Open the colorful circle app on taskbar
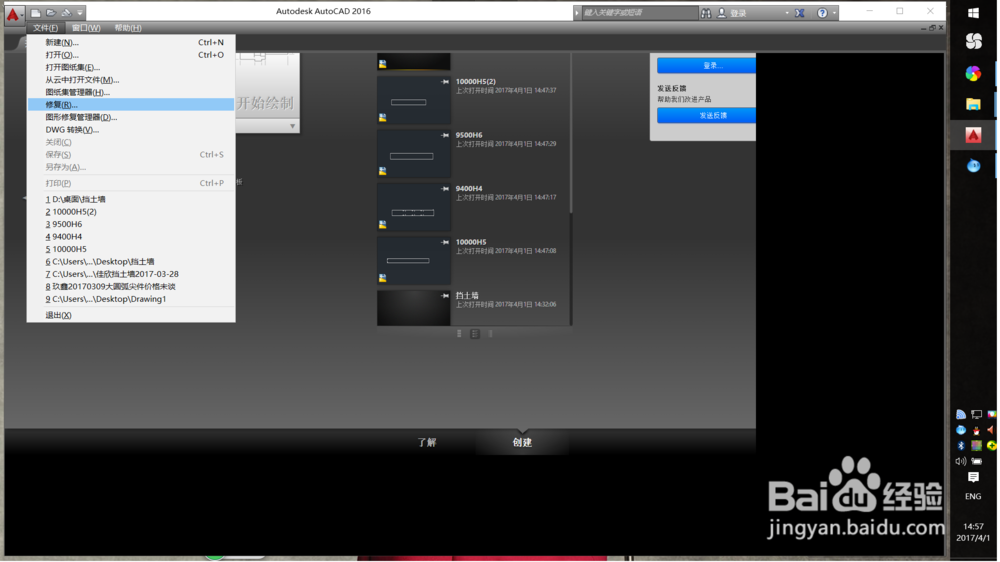 pos(973,73)
